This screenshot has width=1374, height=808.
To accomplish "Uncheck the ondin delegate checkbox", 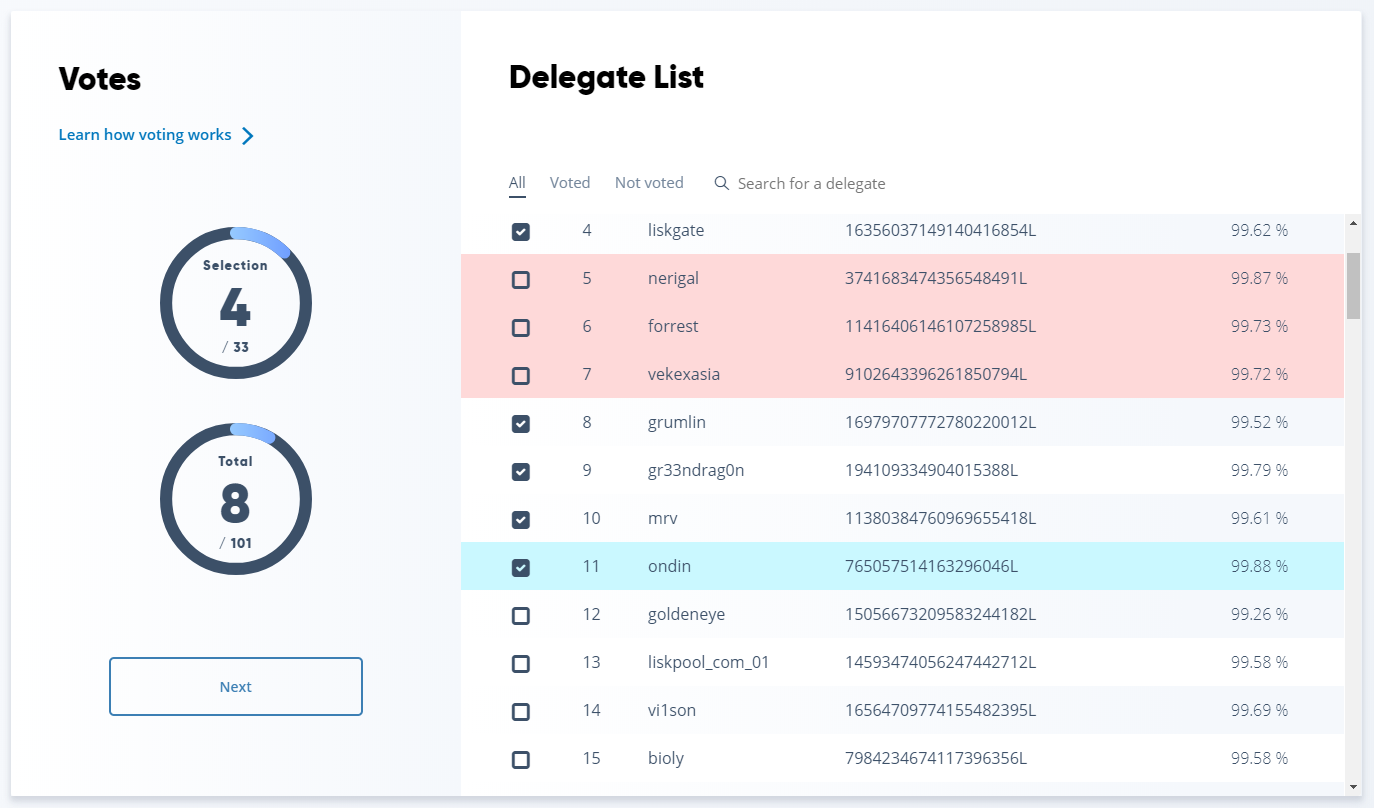I will tap(521, 568).
